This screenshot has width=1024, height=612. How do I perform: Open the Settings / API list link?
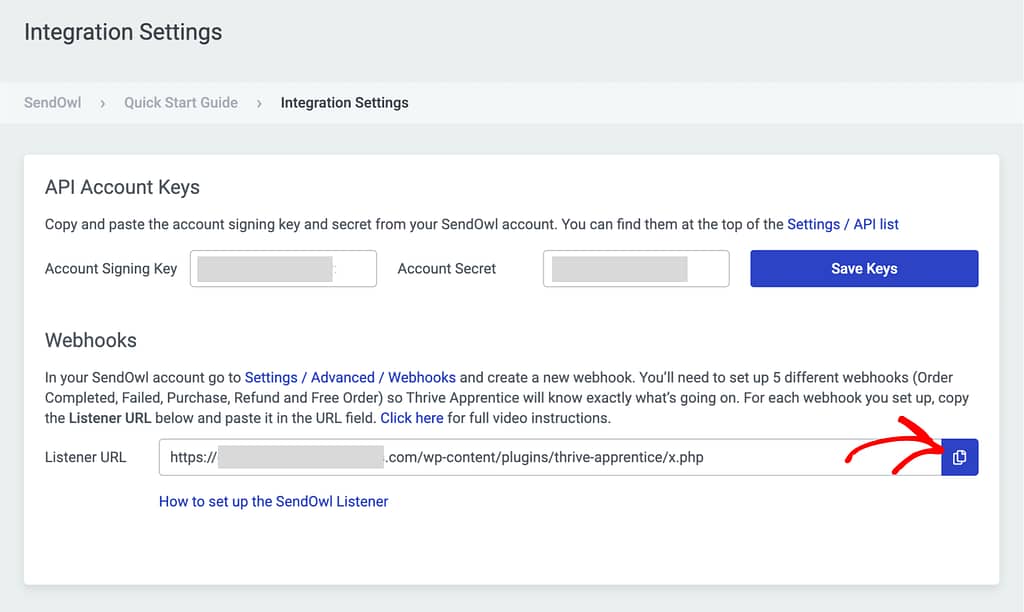[842, 224]
